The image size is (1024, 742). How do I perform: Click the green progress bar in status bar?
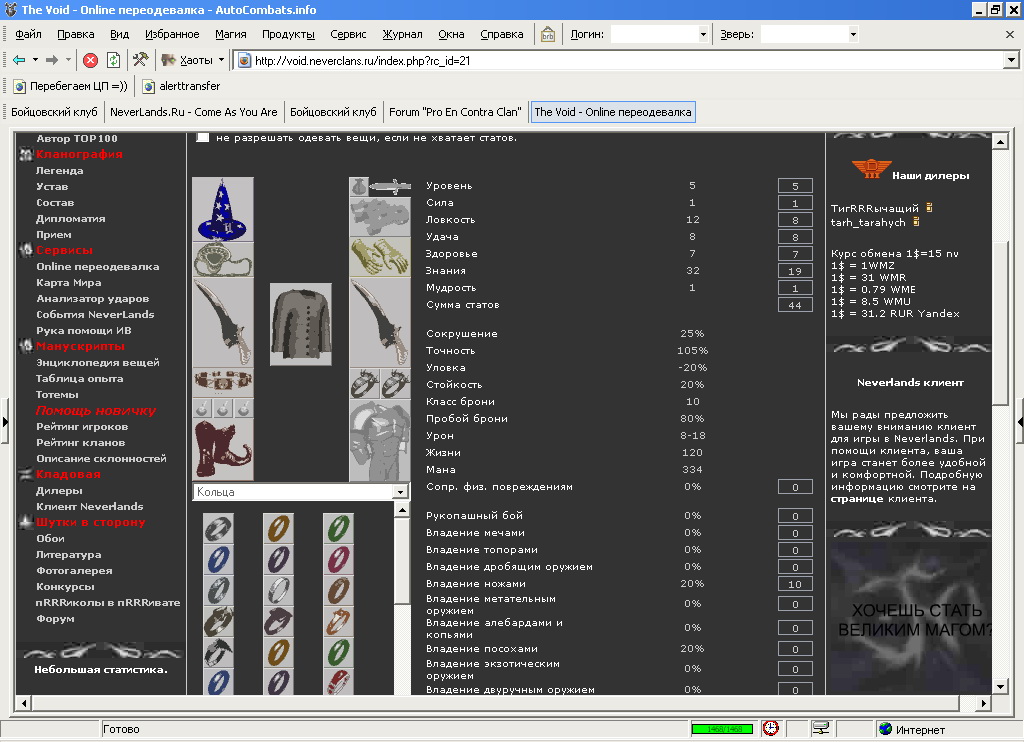(722, 729)
